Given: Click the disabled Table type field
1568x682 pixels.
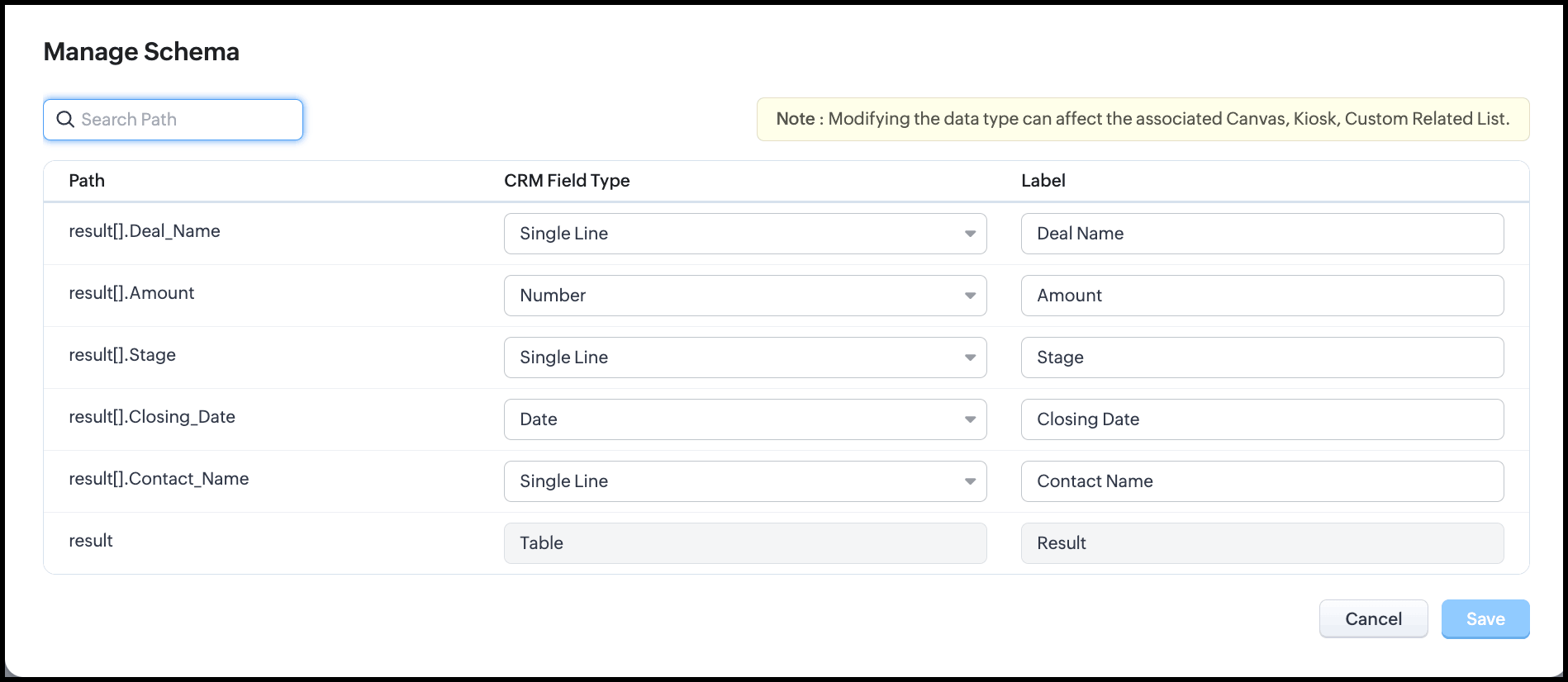Looking at the screenshot, I should (744, 543).
